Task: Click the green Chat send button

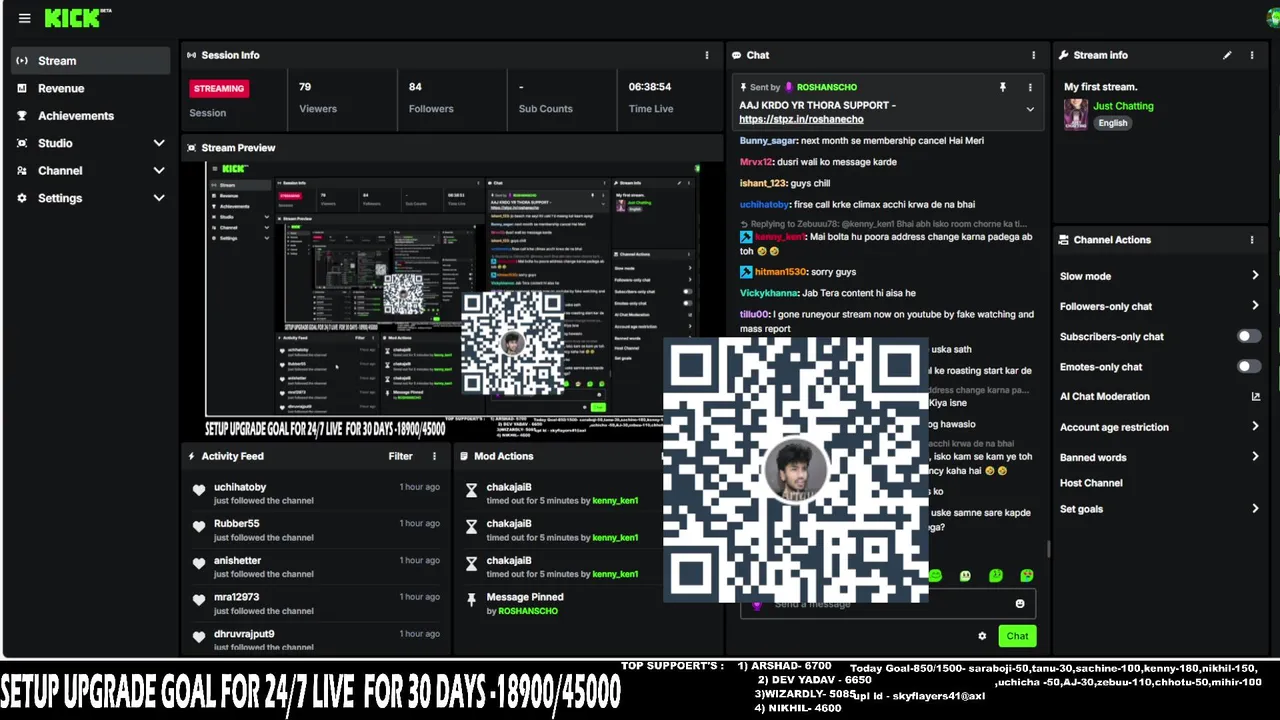Action: pos(1017,636)
